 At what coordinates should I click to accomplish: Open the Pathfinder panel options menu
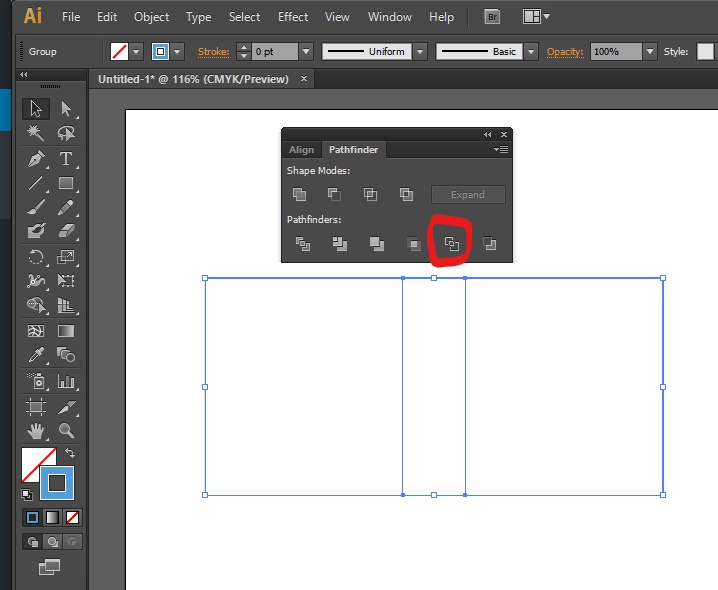pos(500,150)
